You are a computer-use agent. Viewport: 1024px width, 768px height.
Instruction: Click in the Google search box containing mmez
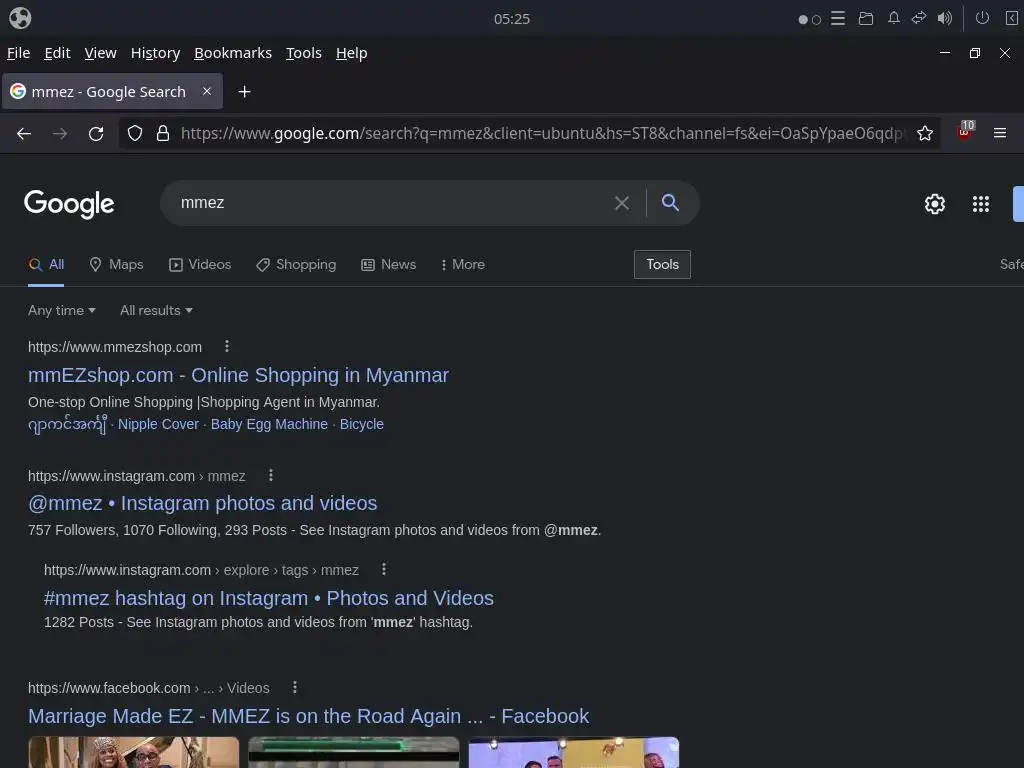(x=392, y=203)
